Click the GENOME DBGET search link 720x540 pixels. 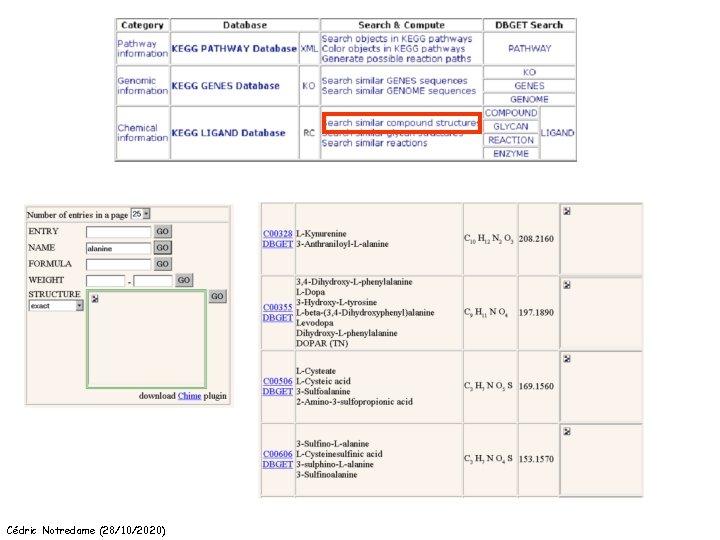[x=529, y=100]
